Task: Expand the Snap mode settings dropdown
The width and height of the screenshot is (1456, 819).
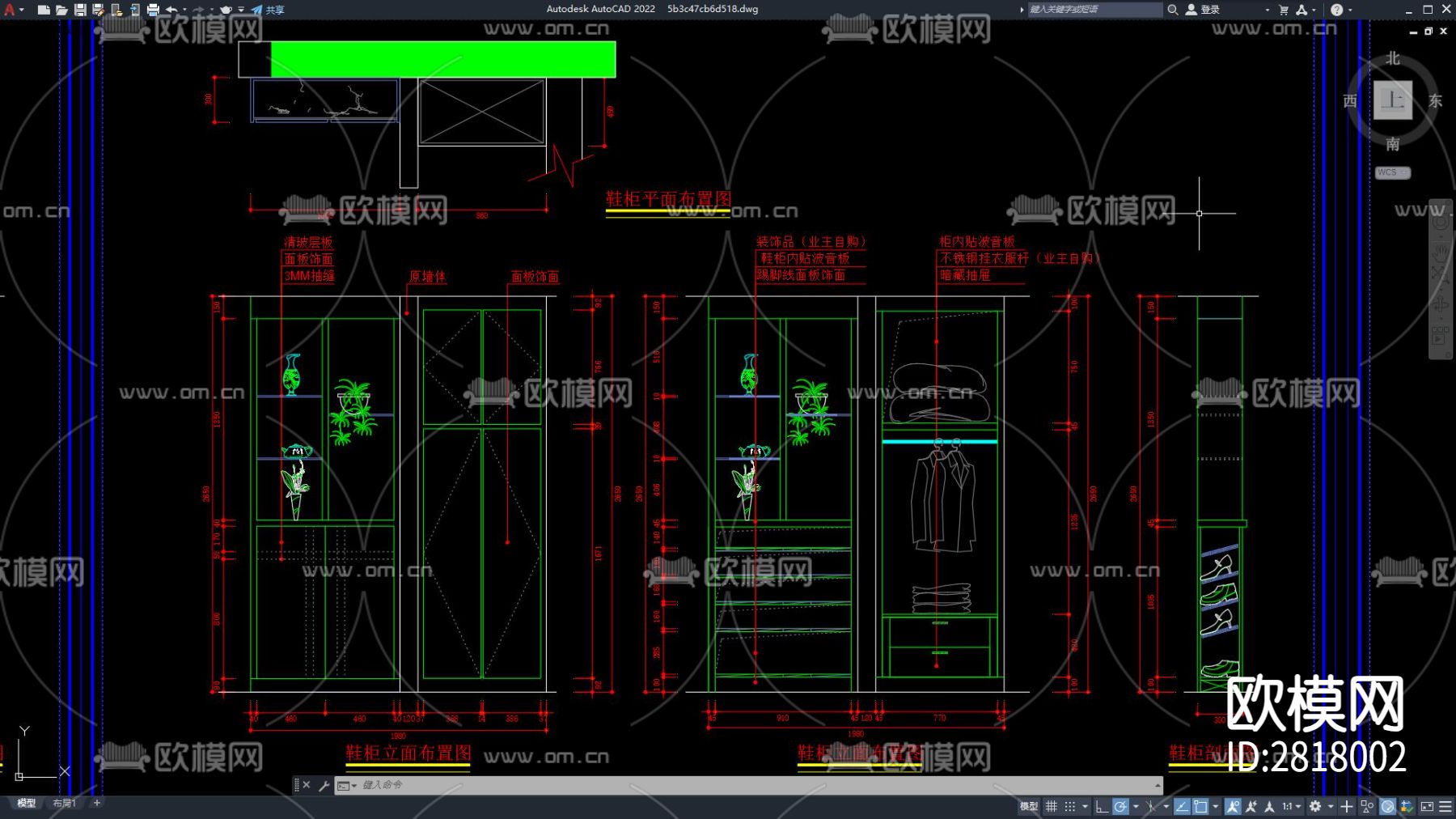Action: [x=1085, y=806]
